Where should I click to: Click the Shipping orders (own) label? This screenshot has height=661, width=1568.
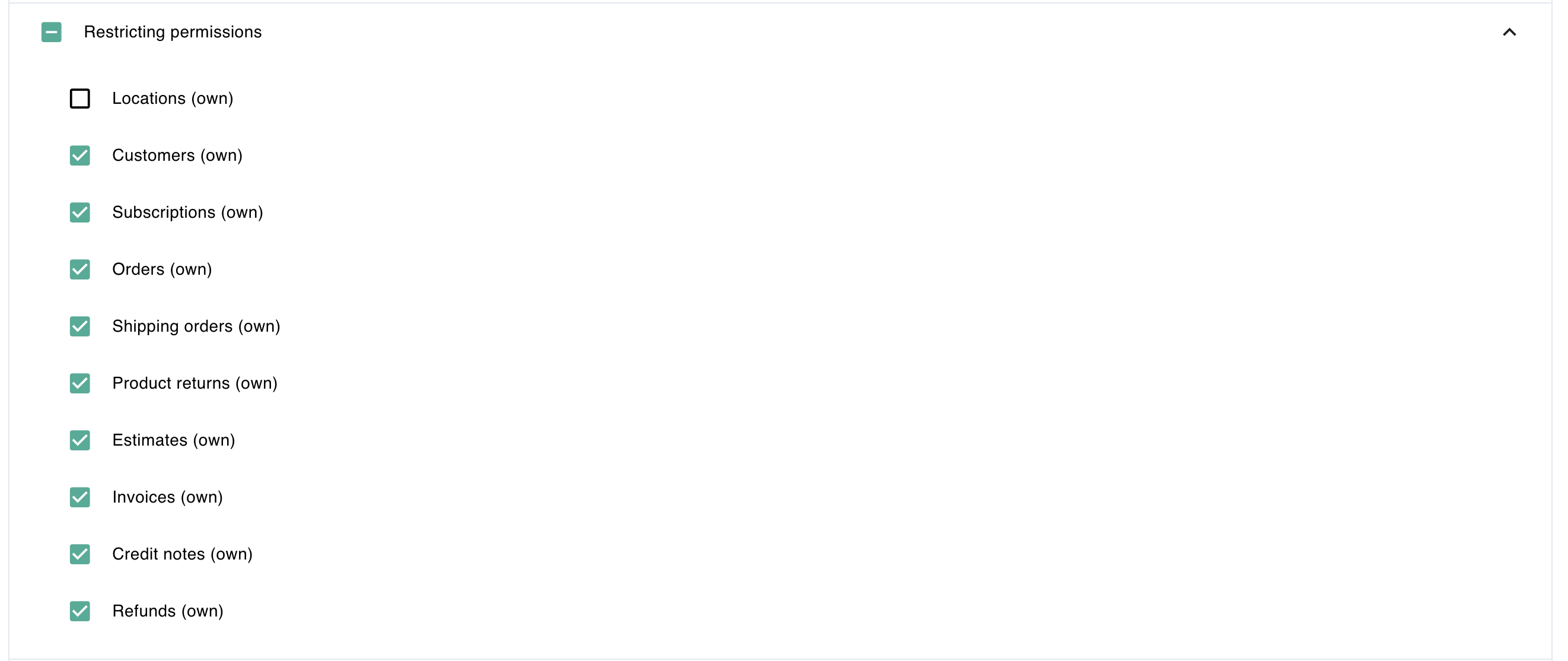(196, 326)
